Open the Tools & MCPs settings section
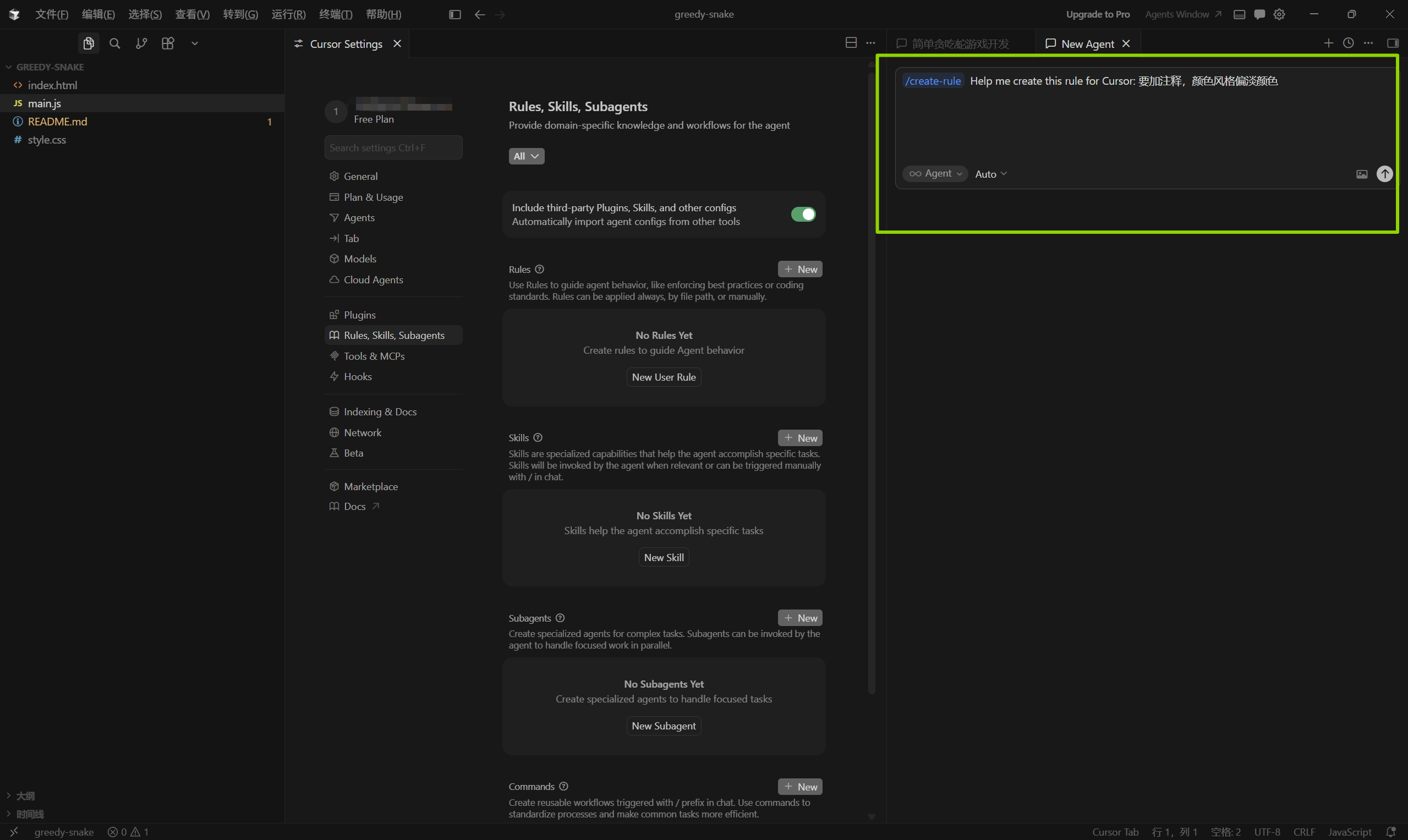Viewport: 1408px width, 840px height. point(393,356)
